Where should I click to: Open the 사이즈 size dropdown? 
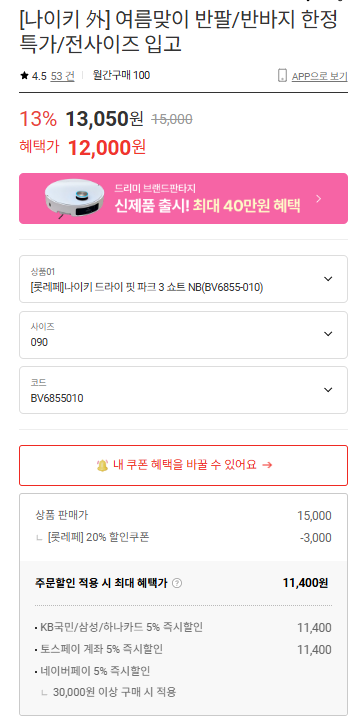coord(183,335)
